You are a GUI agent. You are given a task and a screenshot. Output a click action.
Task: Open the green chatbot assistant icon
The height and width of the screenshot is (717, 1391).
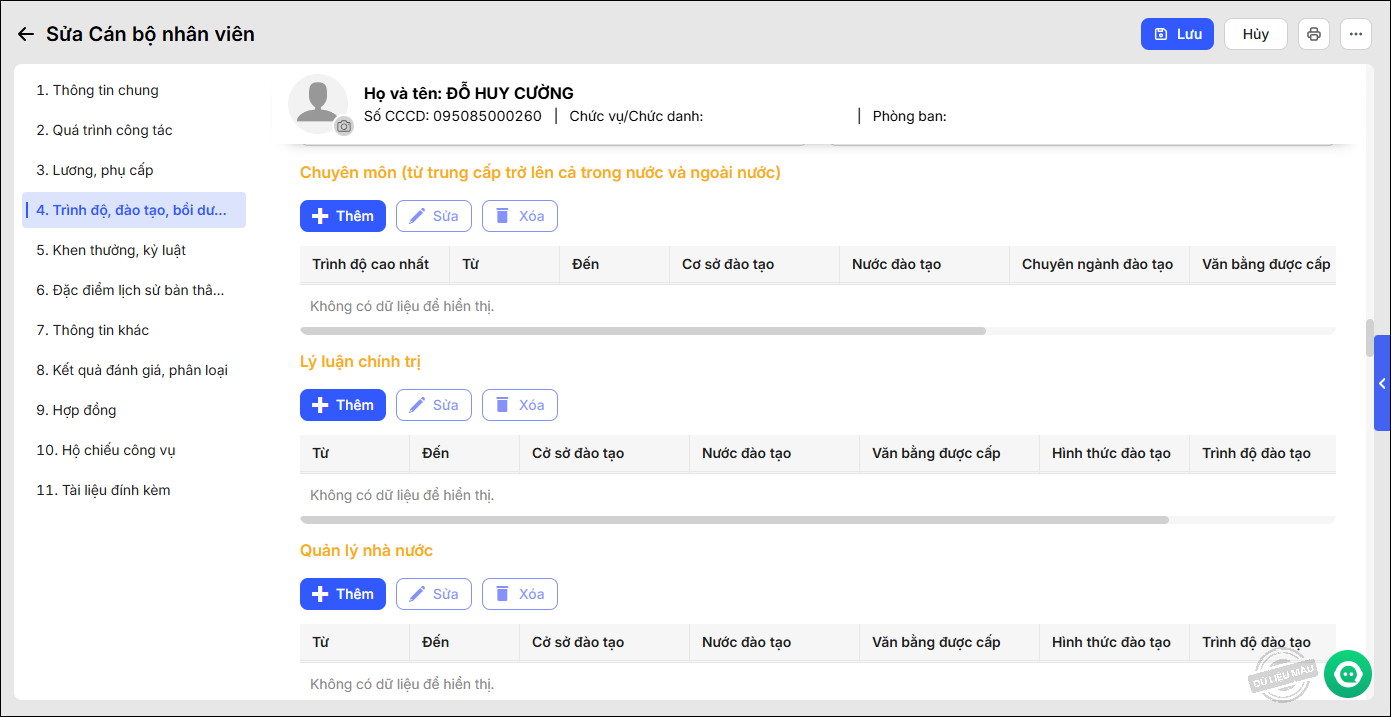coord(1347,674)
